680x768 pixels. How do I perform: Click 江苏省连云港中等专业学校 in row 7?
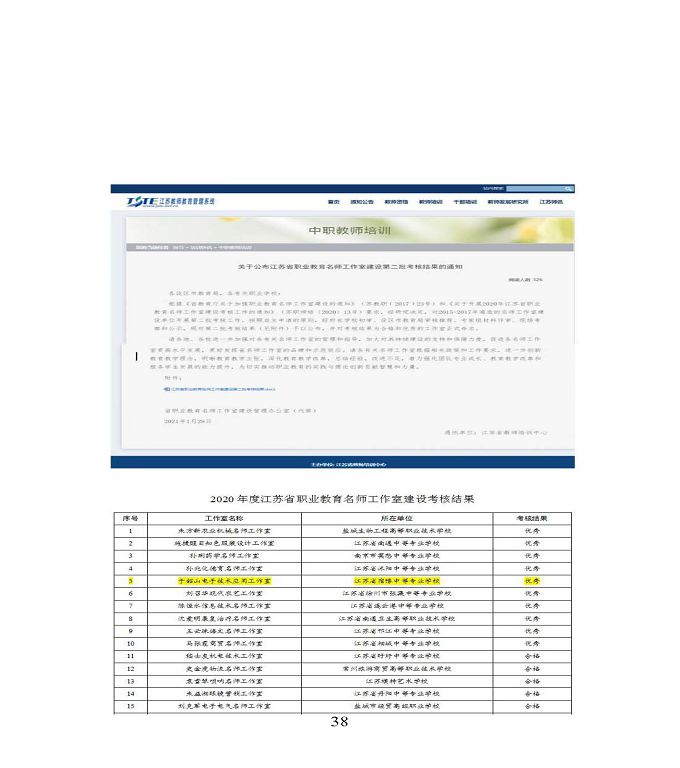click(397, 606)
